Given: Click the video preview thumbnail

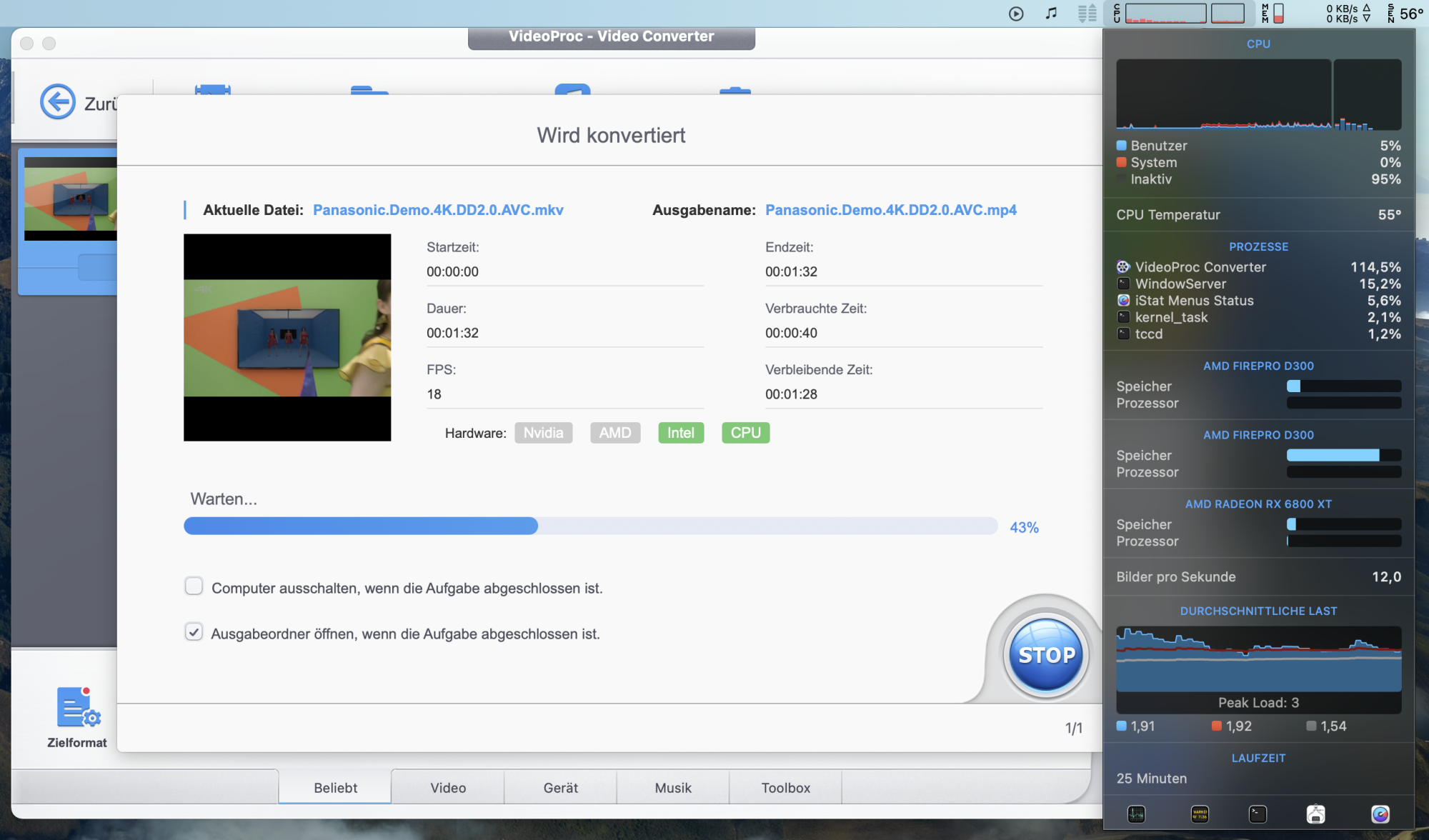Looking at the screenshot, I should pyautogui.click(x=287, y=337).
